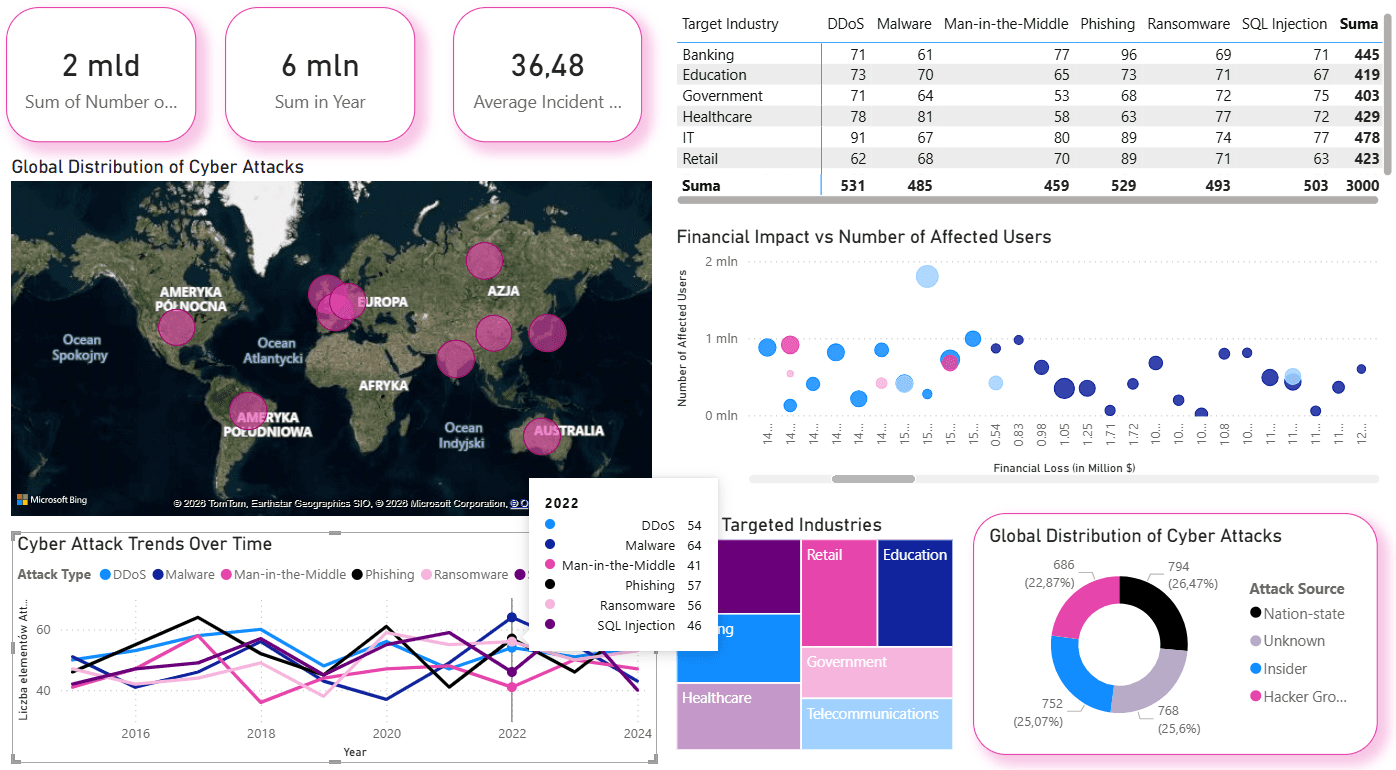Click the Nation-state legend entry

tap(1296, 614)
